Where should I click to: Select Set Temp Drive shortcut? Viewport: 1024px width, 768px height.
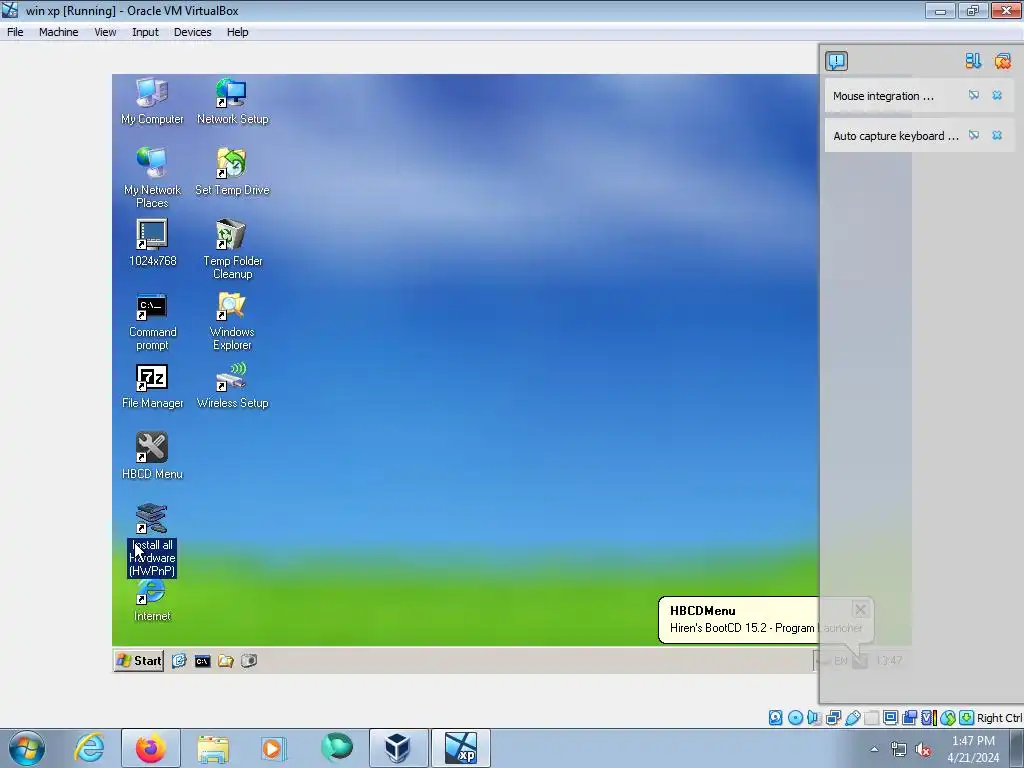[x=232, y=172]
